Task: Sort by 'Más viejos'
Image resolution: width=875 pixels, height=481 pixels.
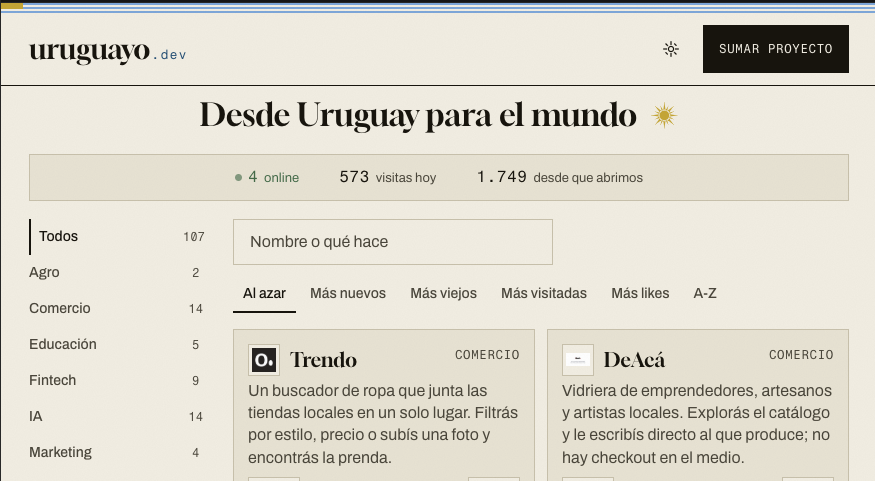Action: pyautogui.click(x=444, y=294)
